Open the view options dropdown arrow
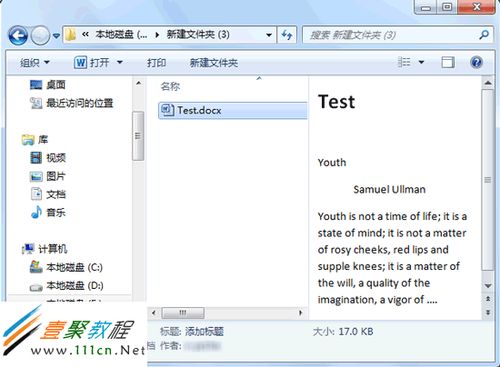This screenshot has width=500, height=367. tap(421, 62)
